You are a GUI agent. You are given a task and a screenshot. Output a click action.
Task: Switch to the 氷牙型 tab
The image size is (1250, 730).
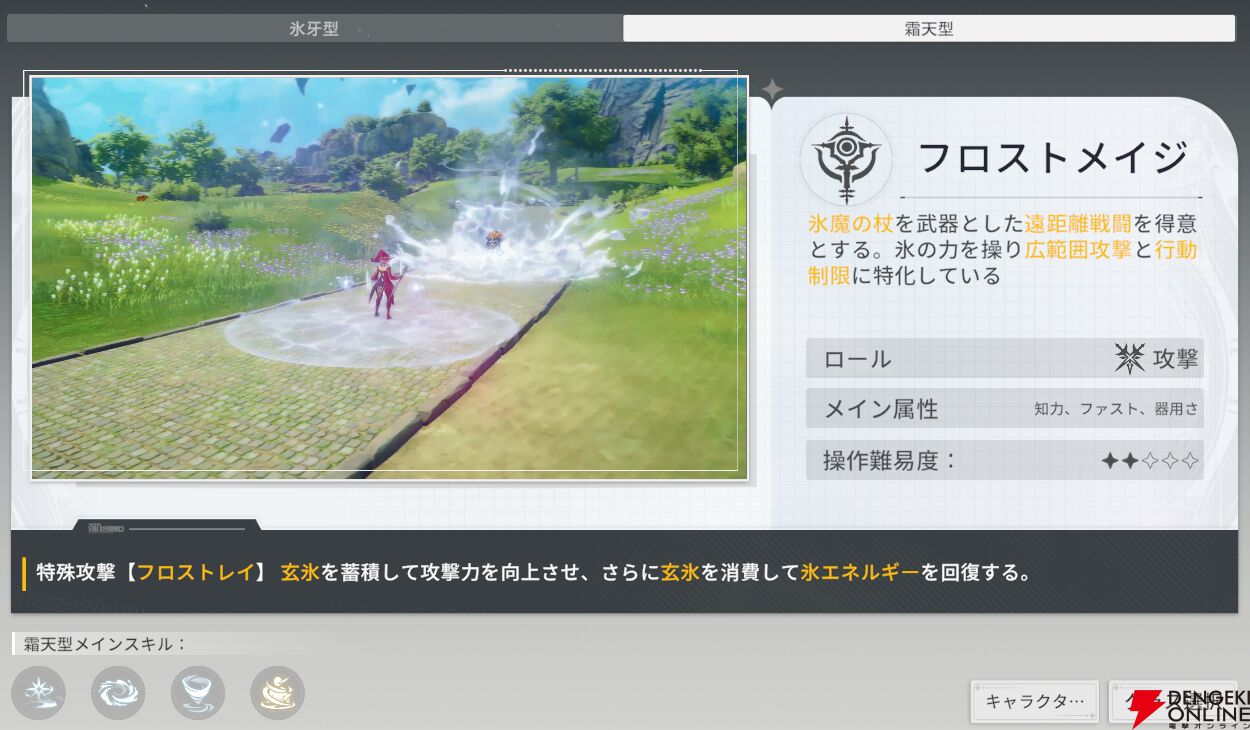(x=314, y=29)
